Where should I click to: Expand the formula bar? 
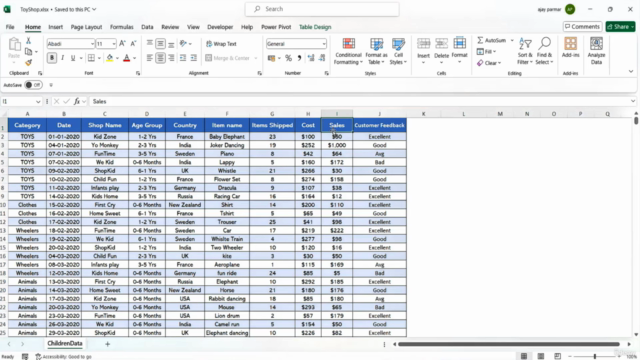633,101
